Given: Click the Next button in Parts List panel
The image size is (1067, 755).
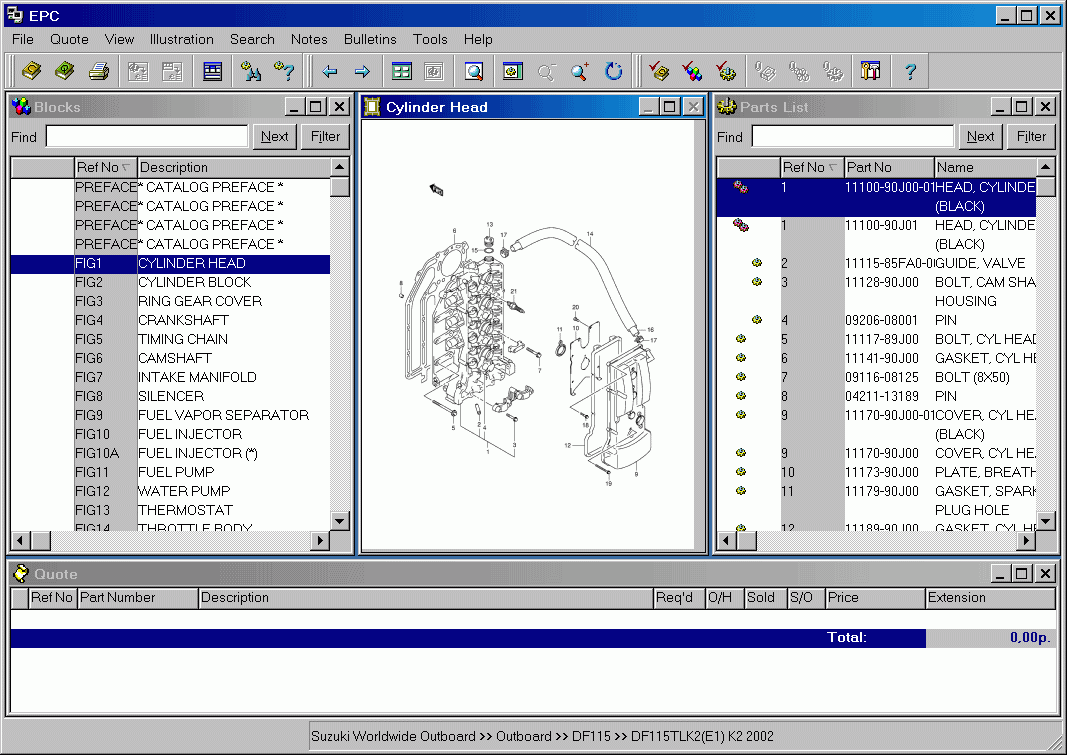Looking at the screenshot, I should 980,136.
